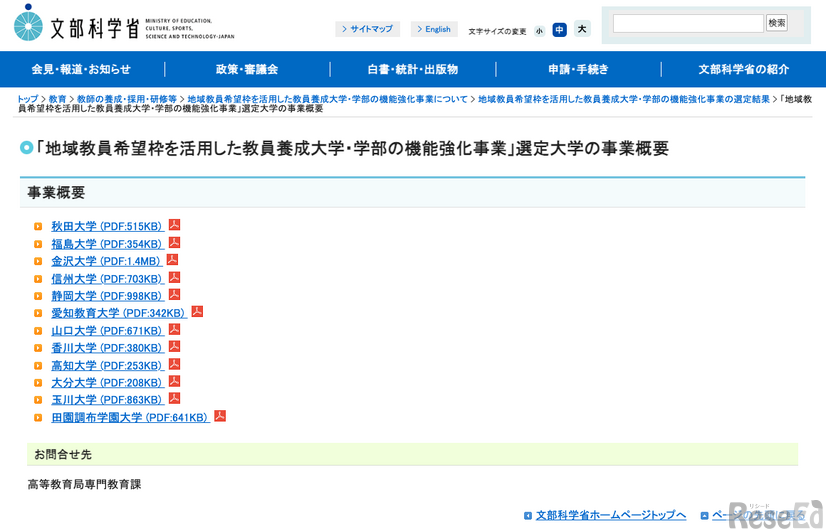Open the 政策・審議会 menu
The width and height of the screenshot is (826, 531).
(247, 69)
